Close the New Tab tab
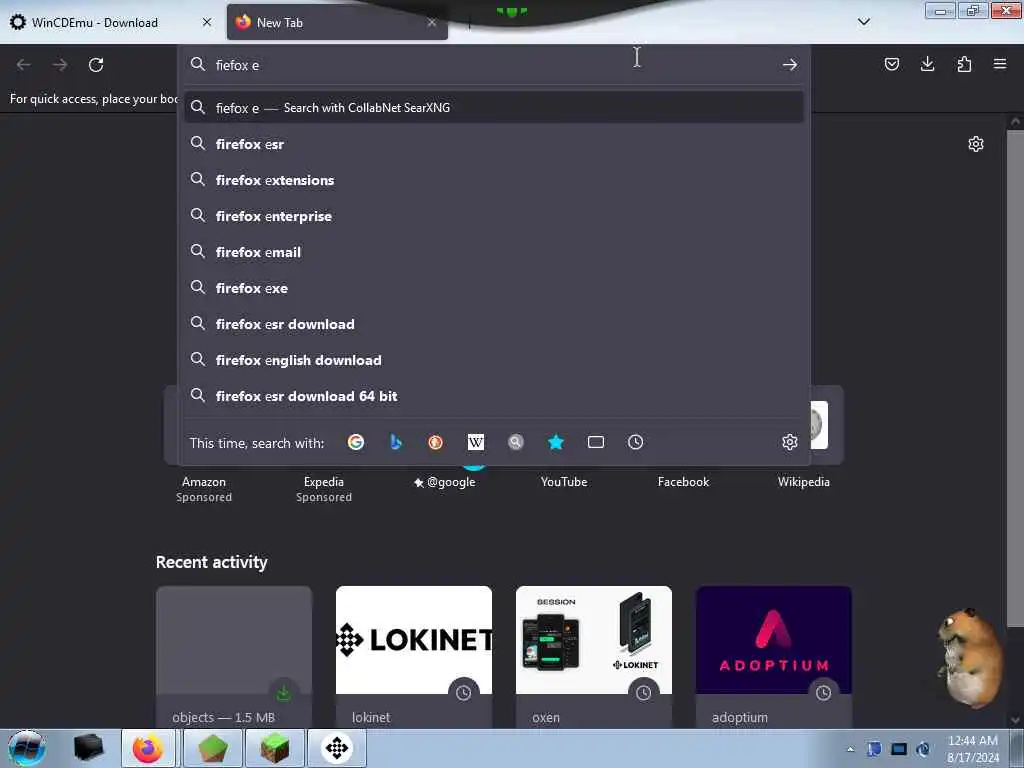The image size is (1024, 768). point(432,22)
